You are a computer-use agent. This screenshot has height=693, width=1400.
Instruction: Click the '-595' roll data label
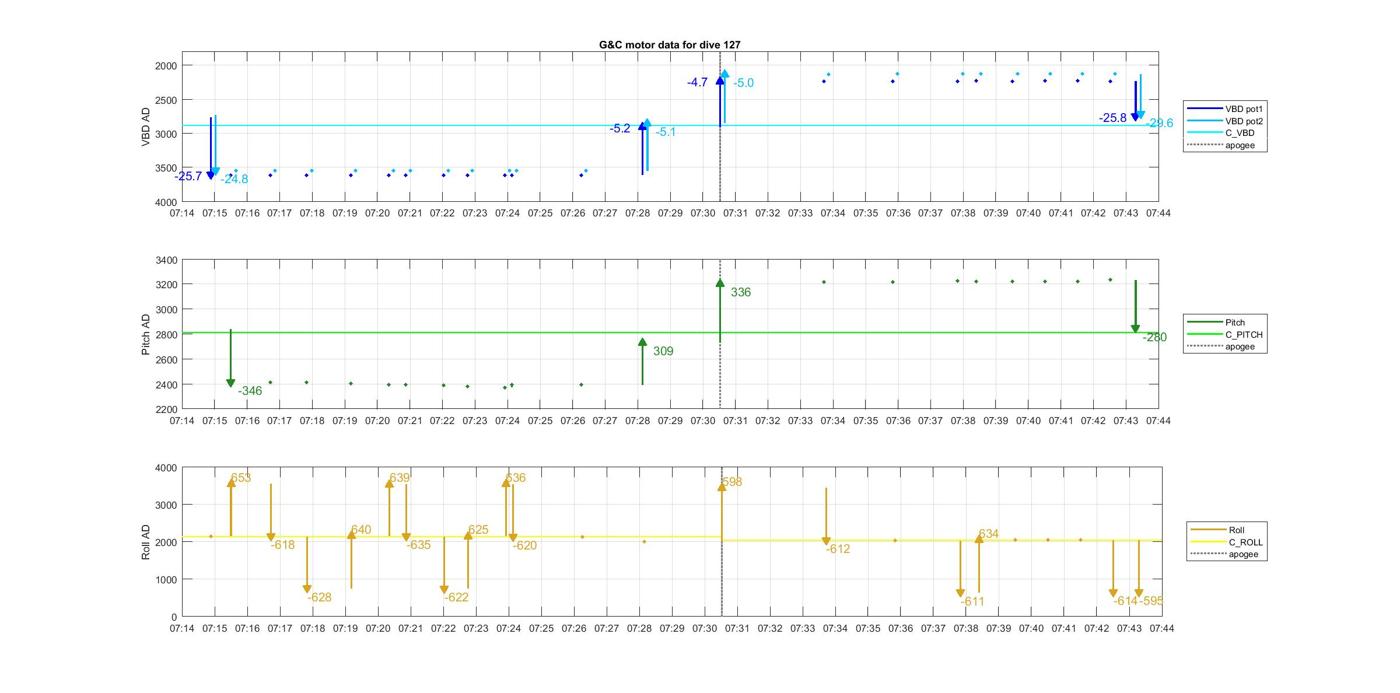tap(1151, 601)
